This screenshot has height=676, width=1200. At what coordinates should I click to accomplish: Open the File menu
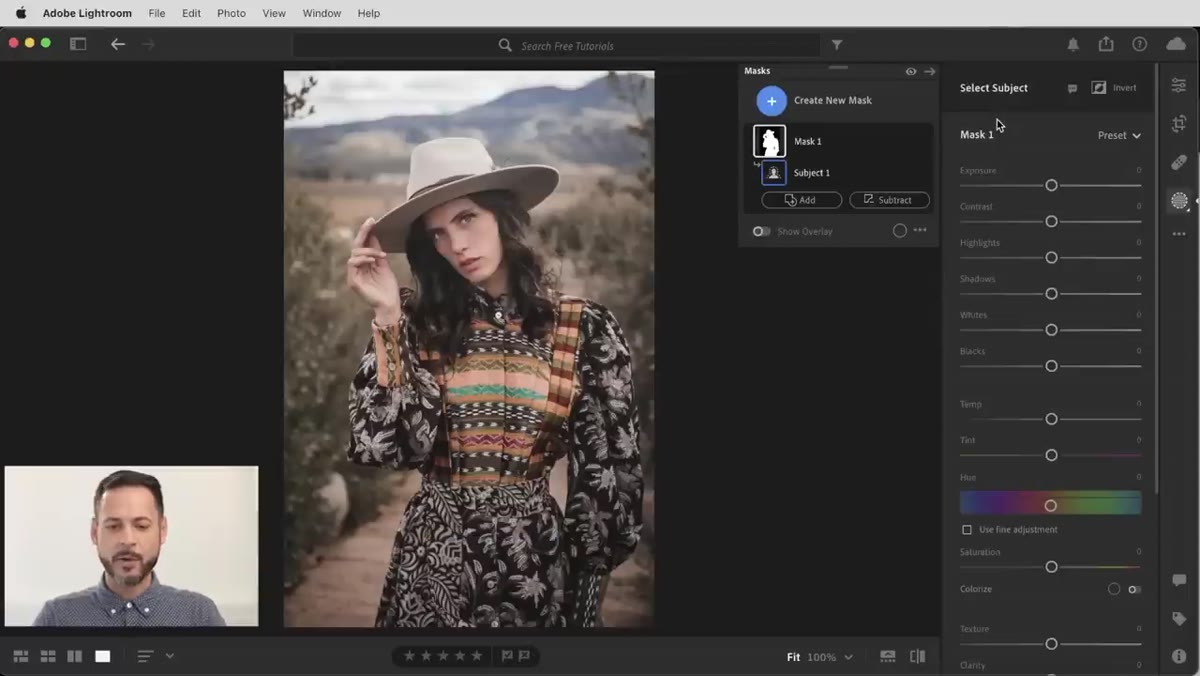pyautogui.click(x=157, y=13)
